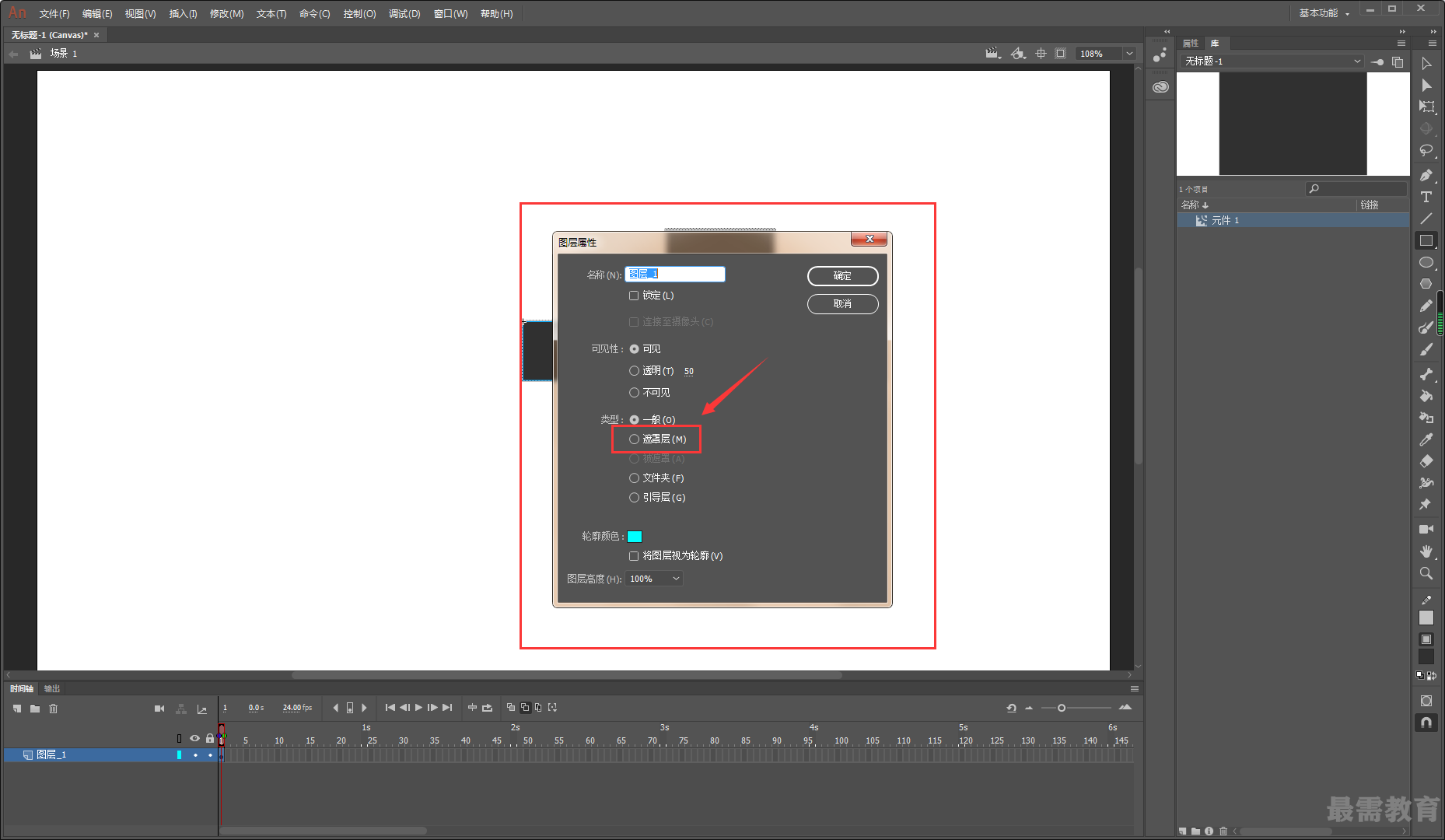Select the Eyedropper tool

(1426, 439)
